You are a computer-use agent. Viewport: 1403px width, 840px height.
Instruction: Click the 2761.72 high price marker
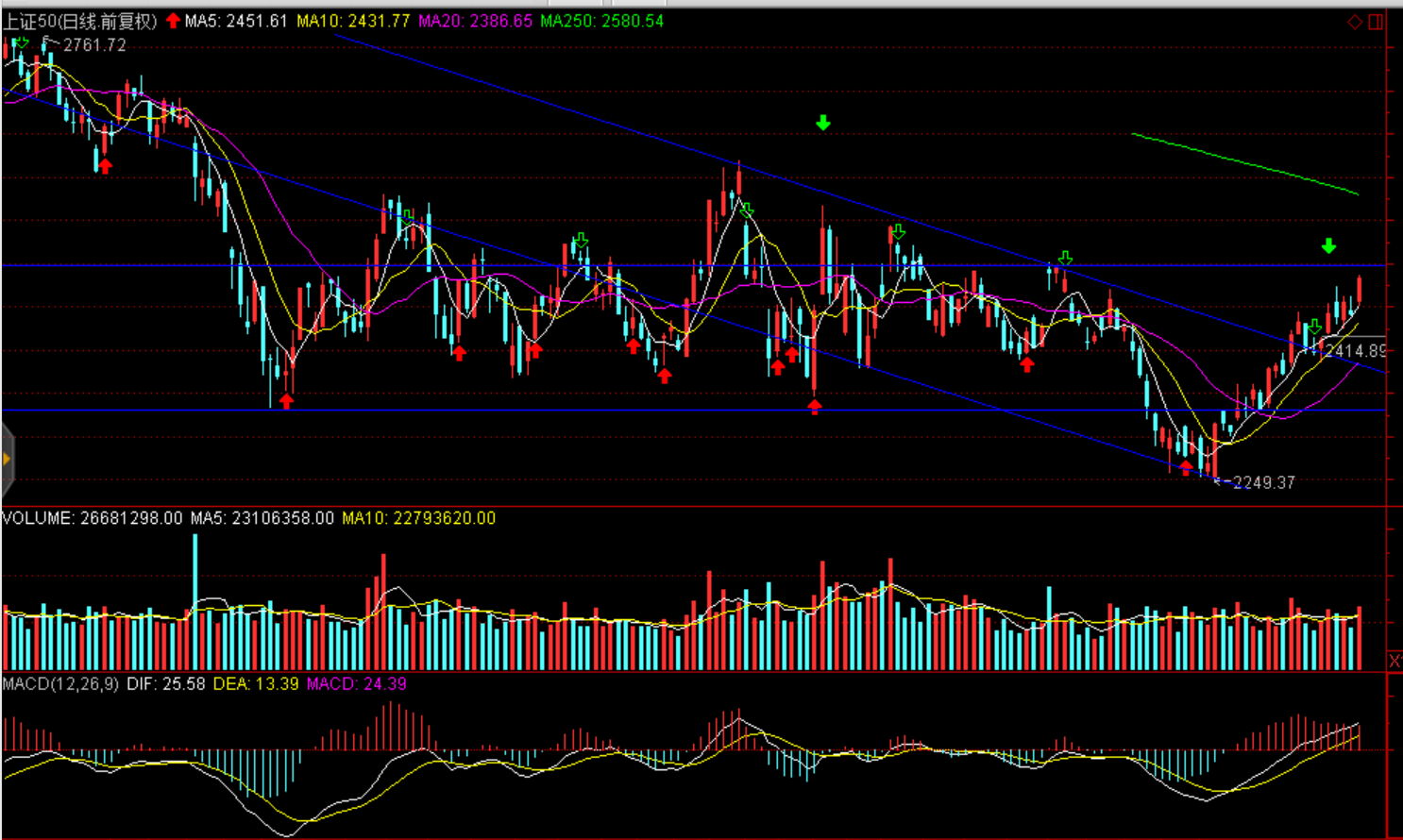[93, 45]
